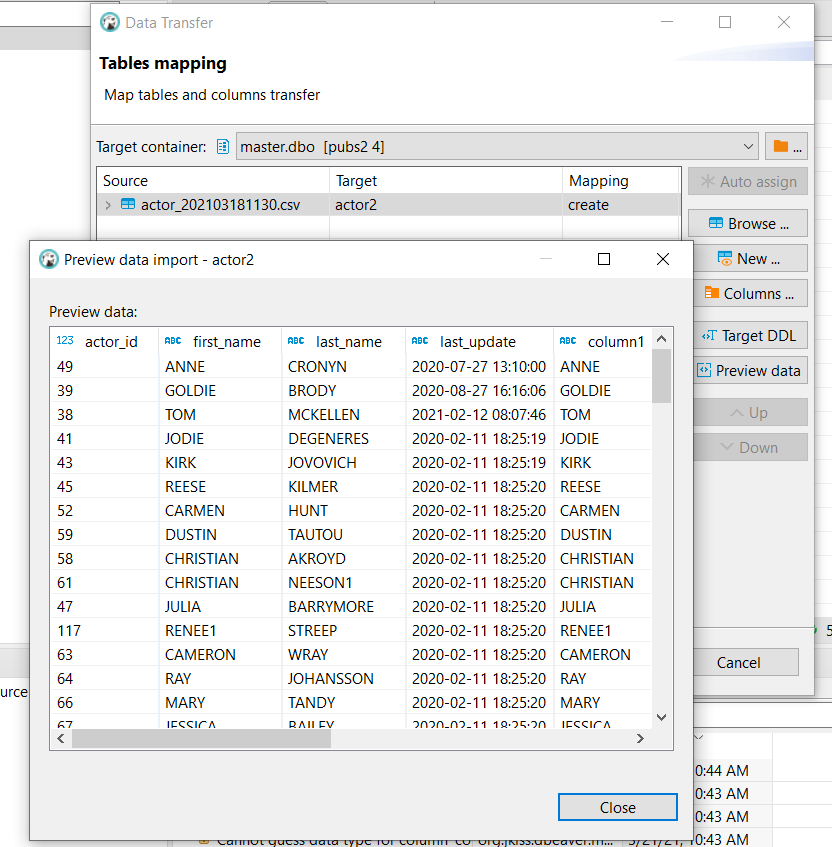The width and height of the screenshot is (832, 847).
Task: Click the horizontal scroll right arrow
Action: pos(640,738)
